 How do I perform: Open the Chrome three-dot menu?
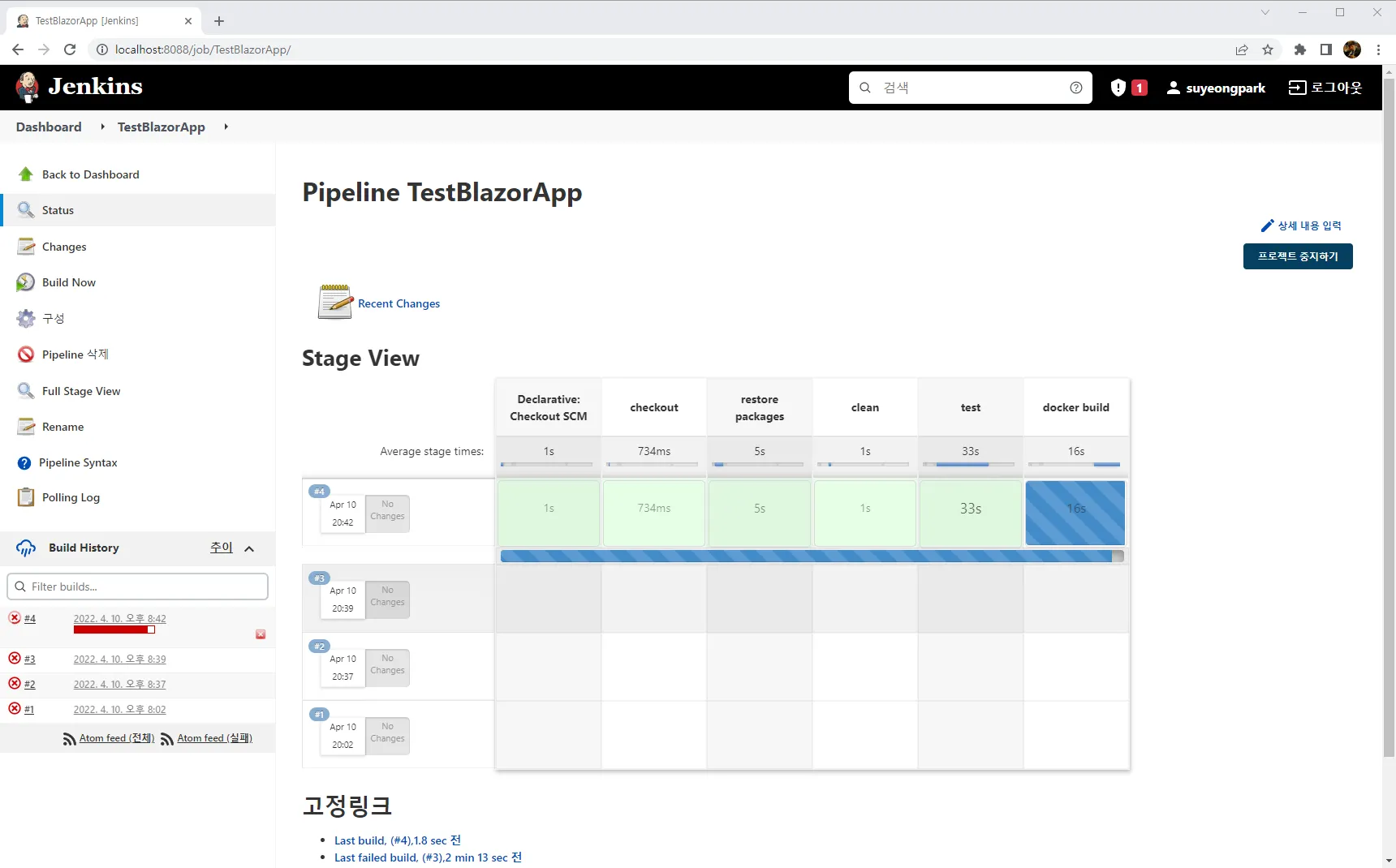pyautogui.click(x=1378, y=49)
